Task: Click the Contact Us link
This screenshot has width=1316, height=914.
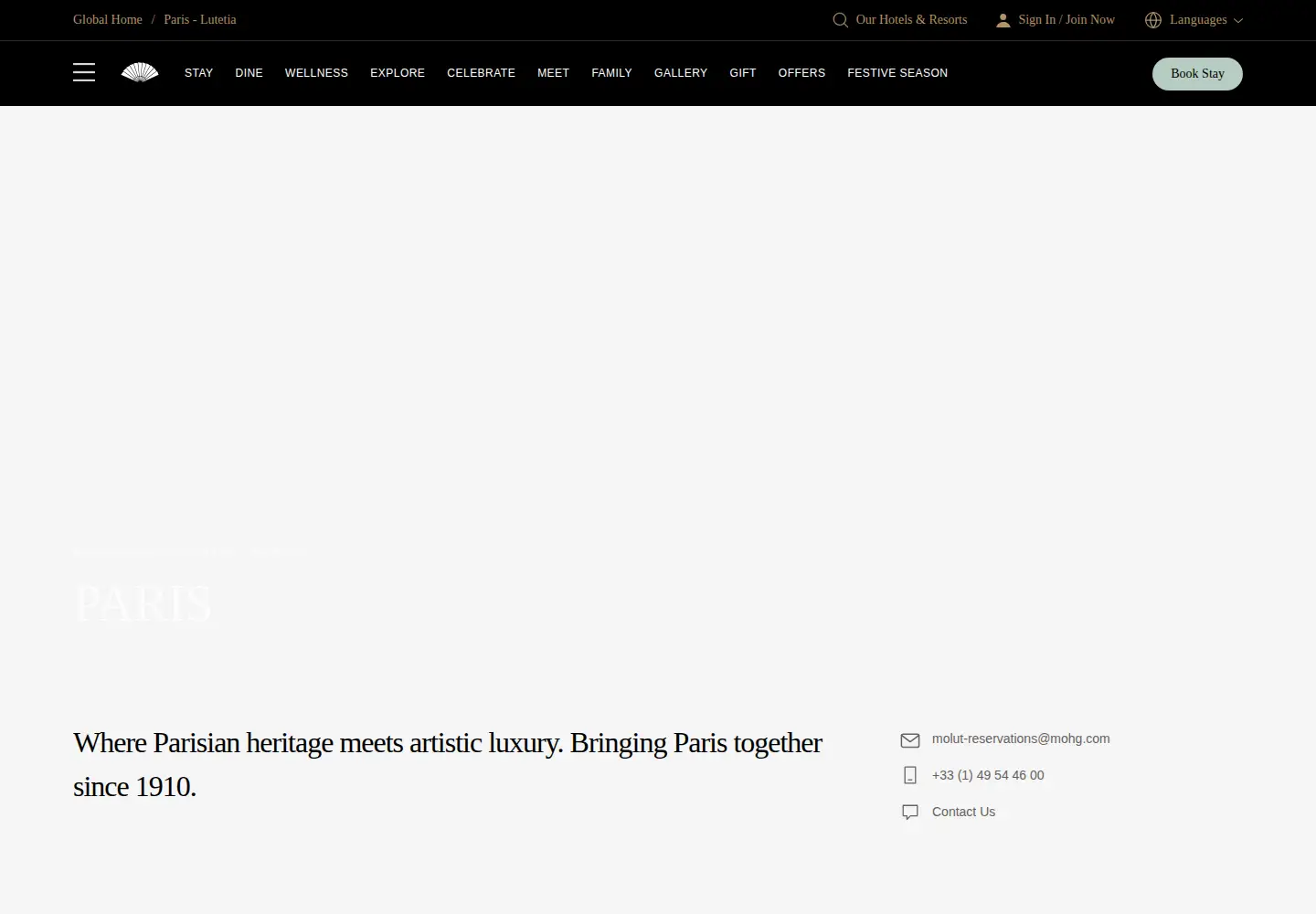Action: point(963,812)
